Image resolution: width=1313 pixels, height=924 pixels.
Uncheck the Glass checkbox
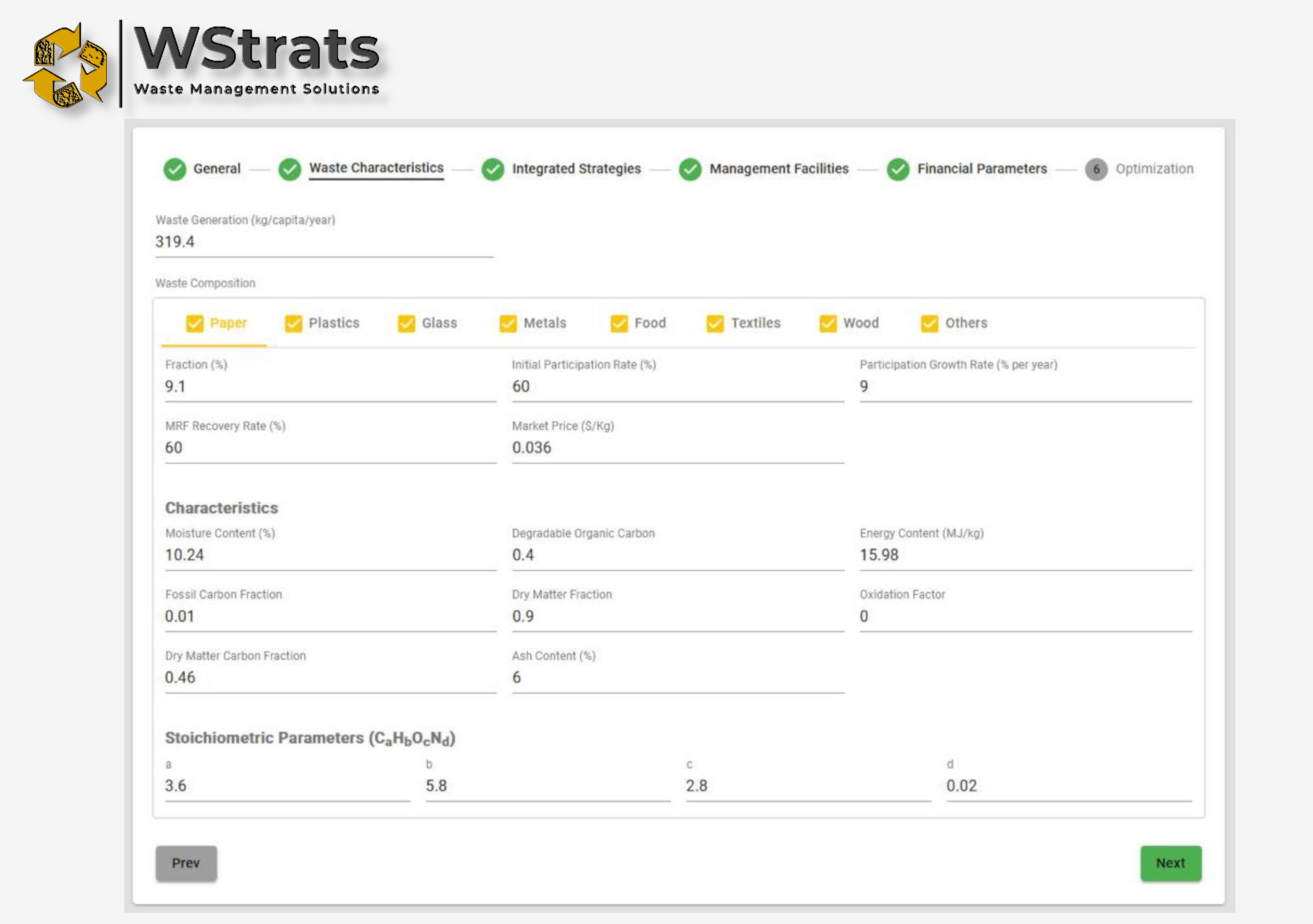point(406,324)
